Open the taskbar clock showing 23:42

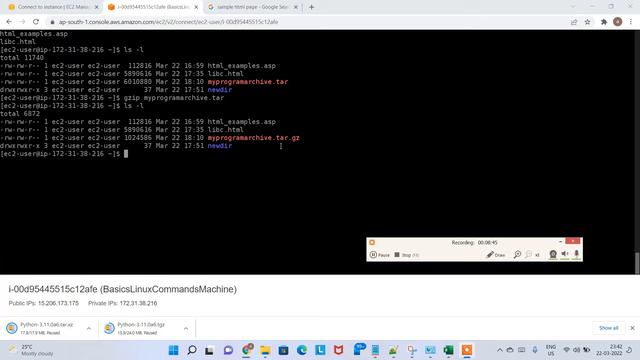click(609, 350)
